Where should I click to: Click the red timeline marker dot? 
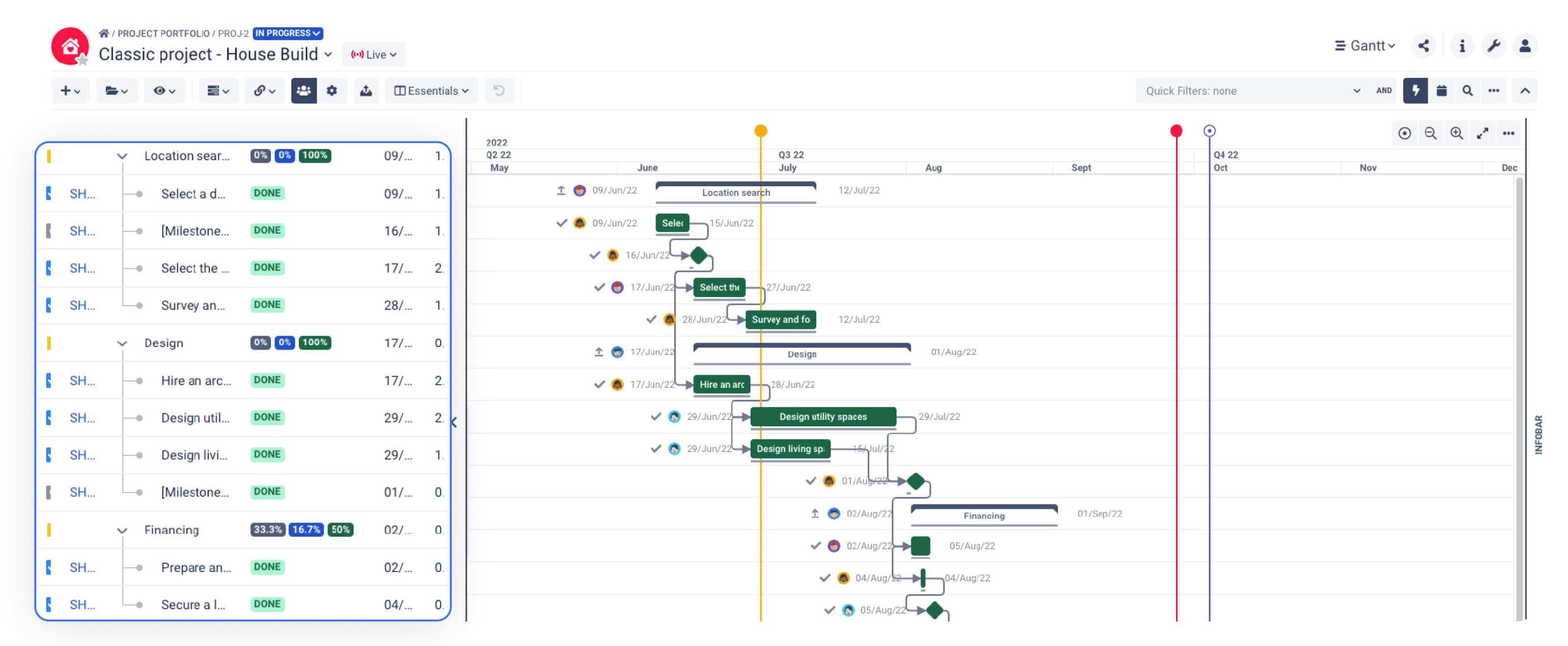(x=1176, y=131)
